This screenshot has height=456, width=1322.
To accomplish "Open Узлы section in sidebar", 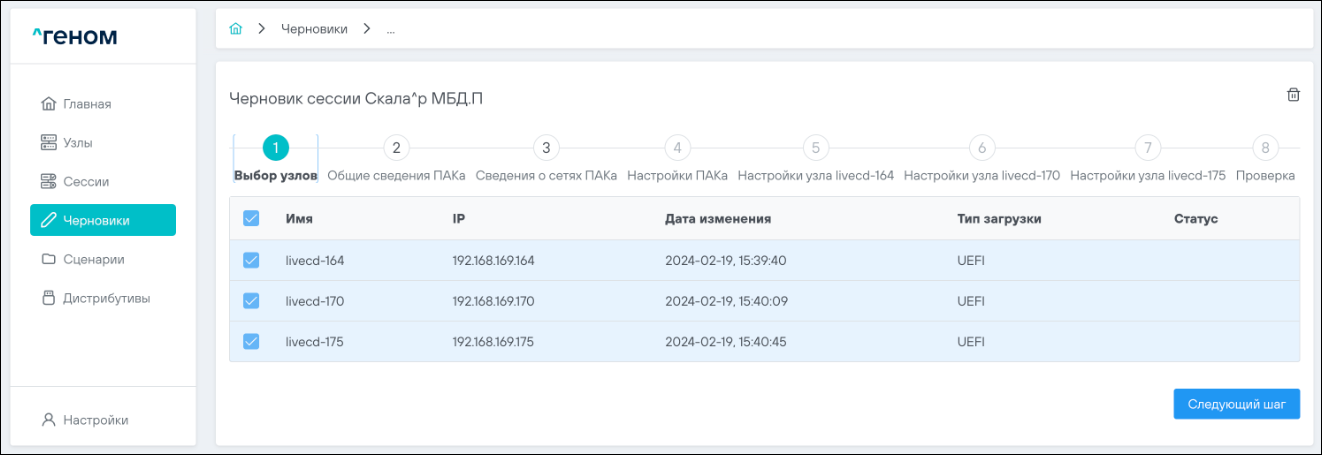I will (77, 143).
